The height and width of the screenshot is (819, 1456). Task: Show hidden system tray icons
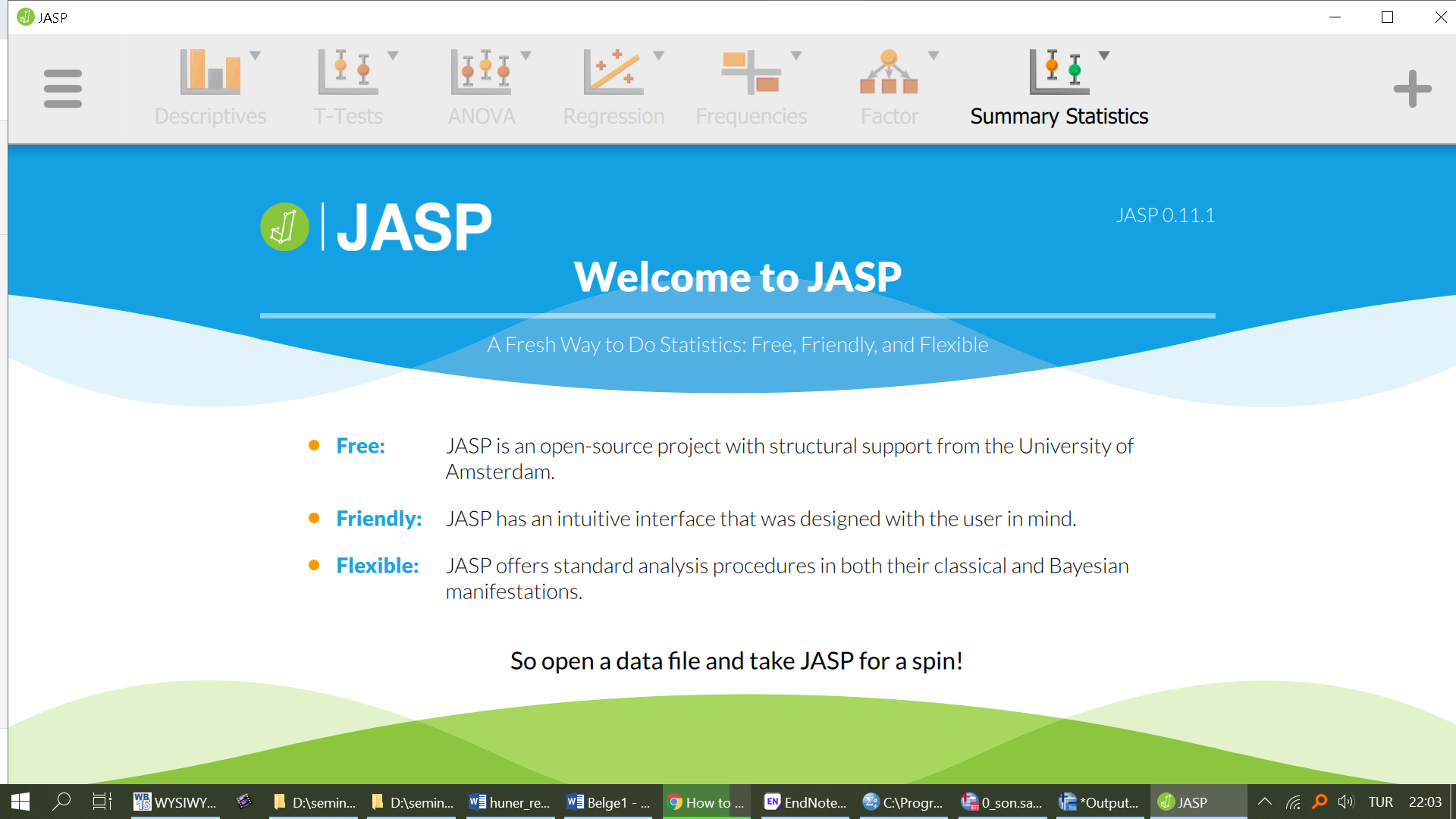tap(1265, 802)
